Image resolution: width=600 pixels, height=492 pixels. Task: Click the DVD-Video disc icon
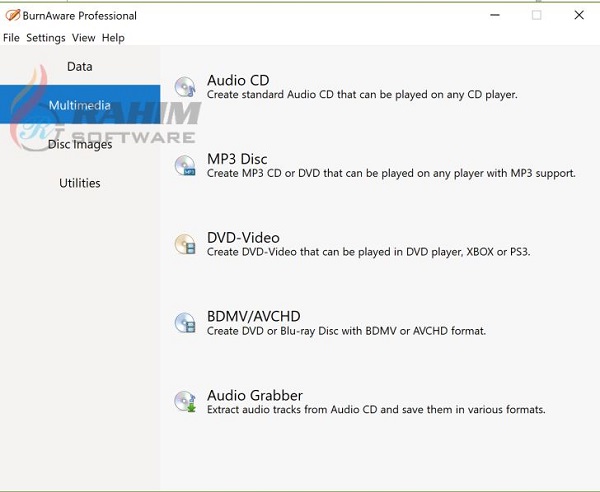pyautogui.click(x=185, y=244)
